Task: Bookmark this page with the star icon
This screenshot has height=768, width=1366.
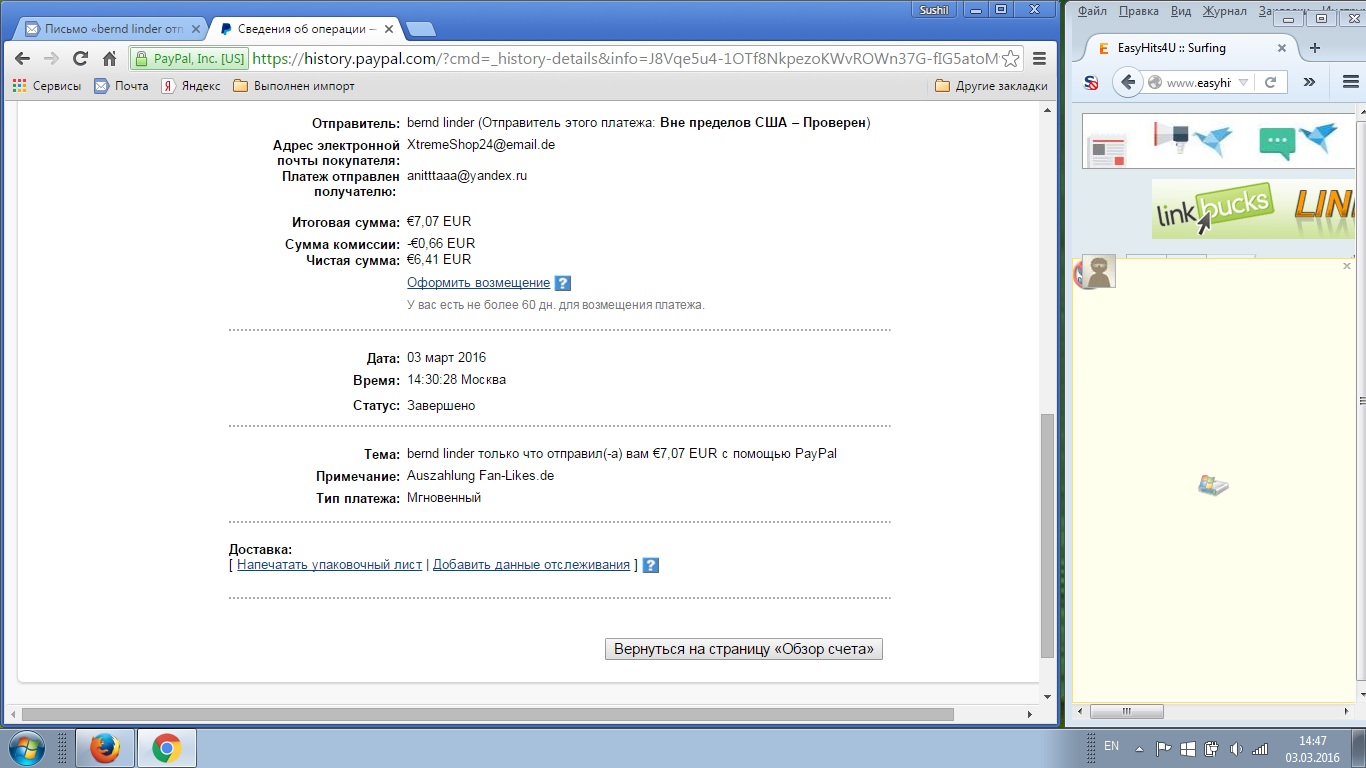Action: point(1011,58)
